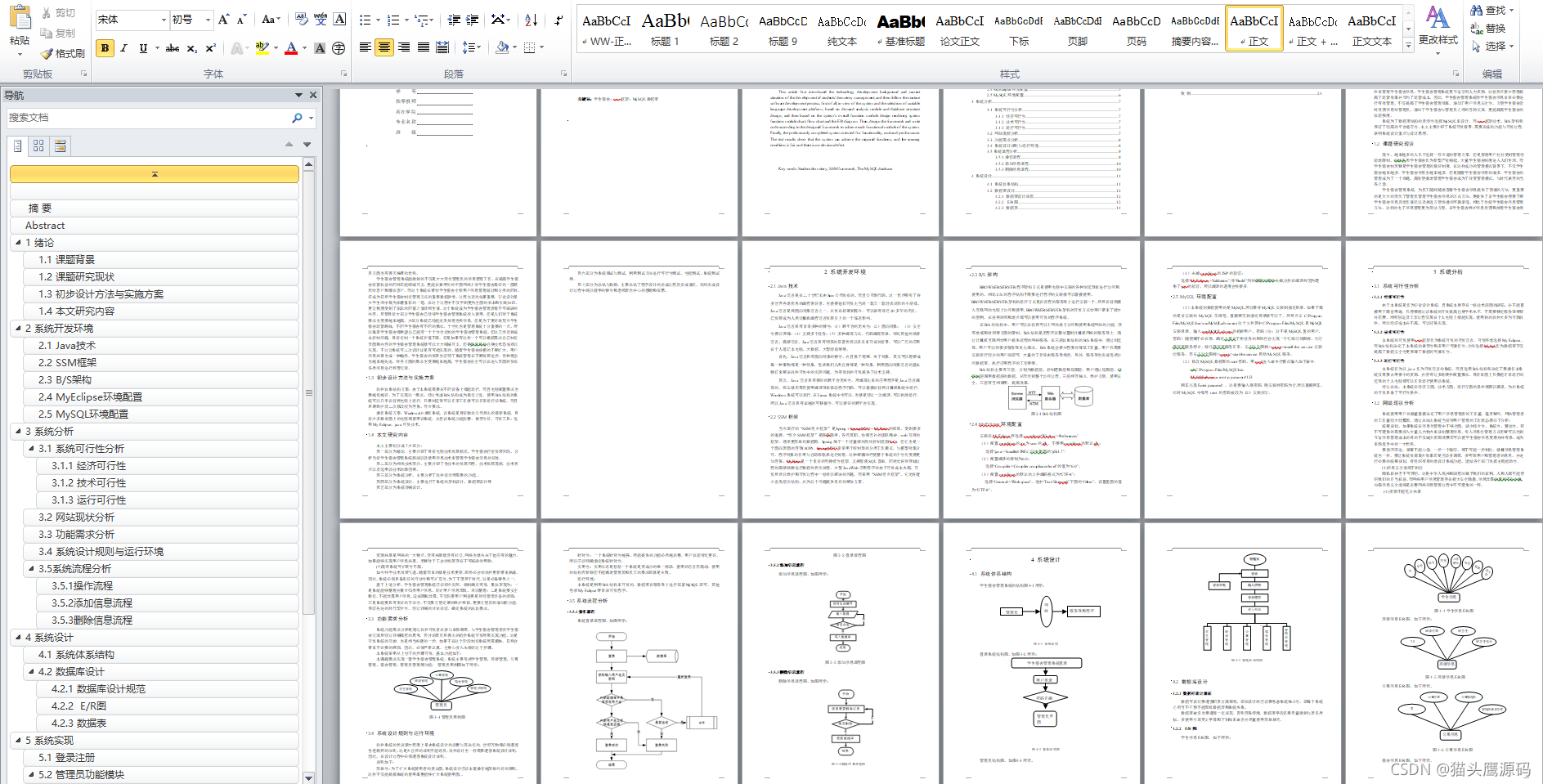Viewport: 1543px width, 784px height.
Task: Apply the 标题 1 style
Action: (x=665, y=29)
